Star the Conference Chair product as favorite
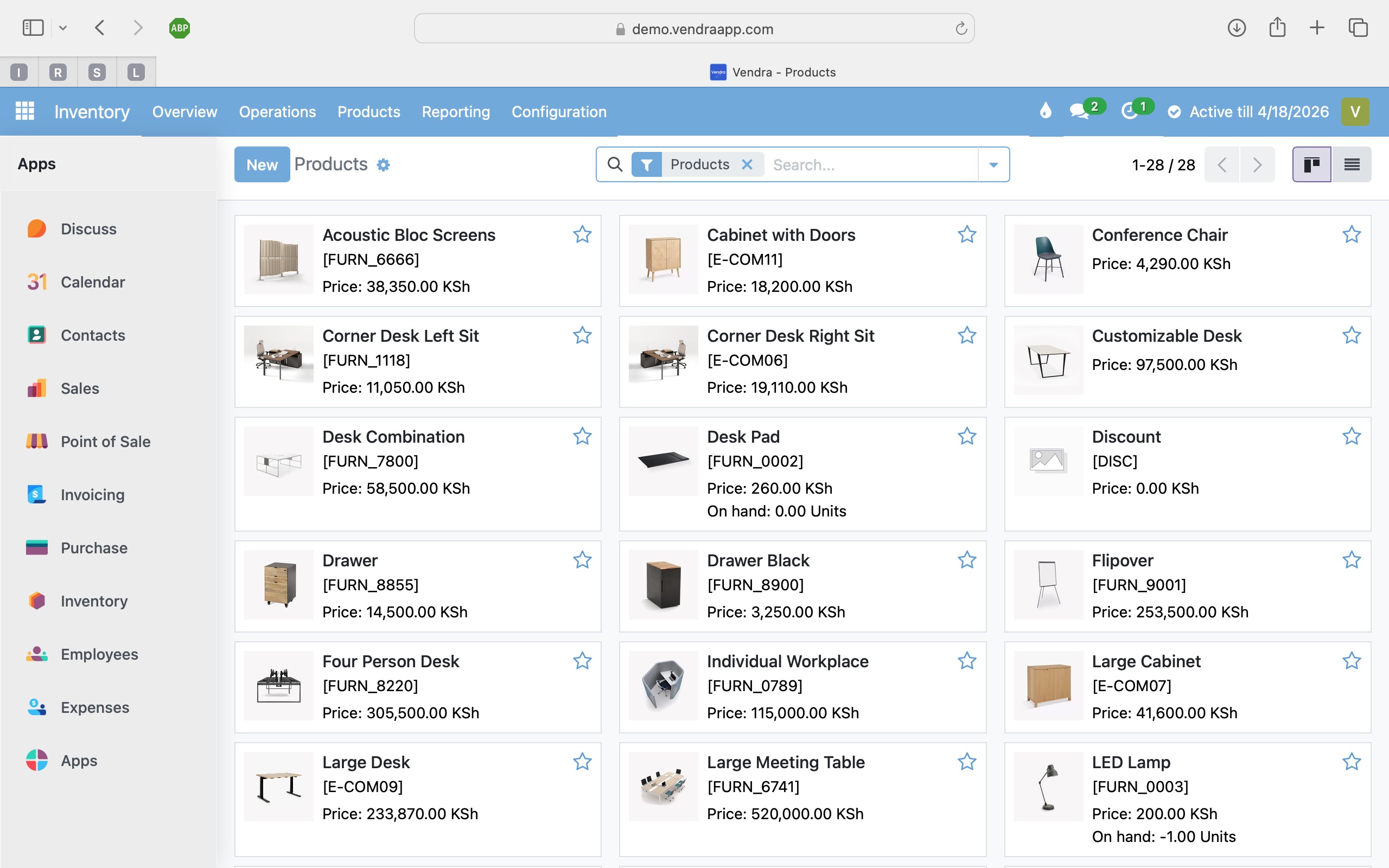 pyautogui.click(x=1351, y=234)
